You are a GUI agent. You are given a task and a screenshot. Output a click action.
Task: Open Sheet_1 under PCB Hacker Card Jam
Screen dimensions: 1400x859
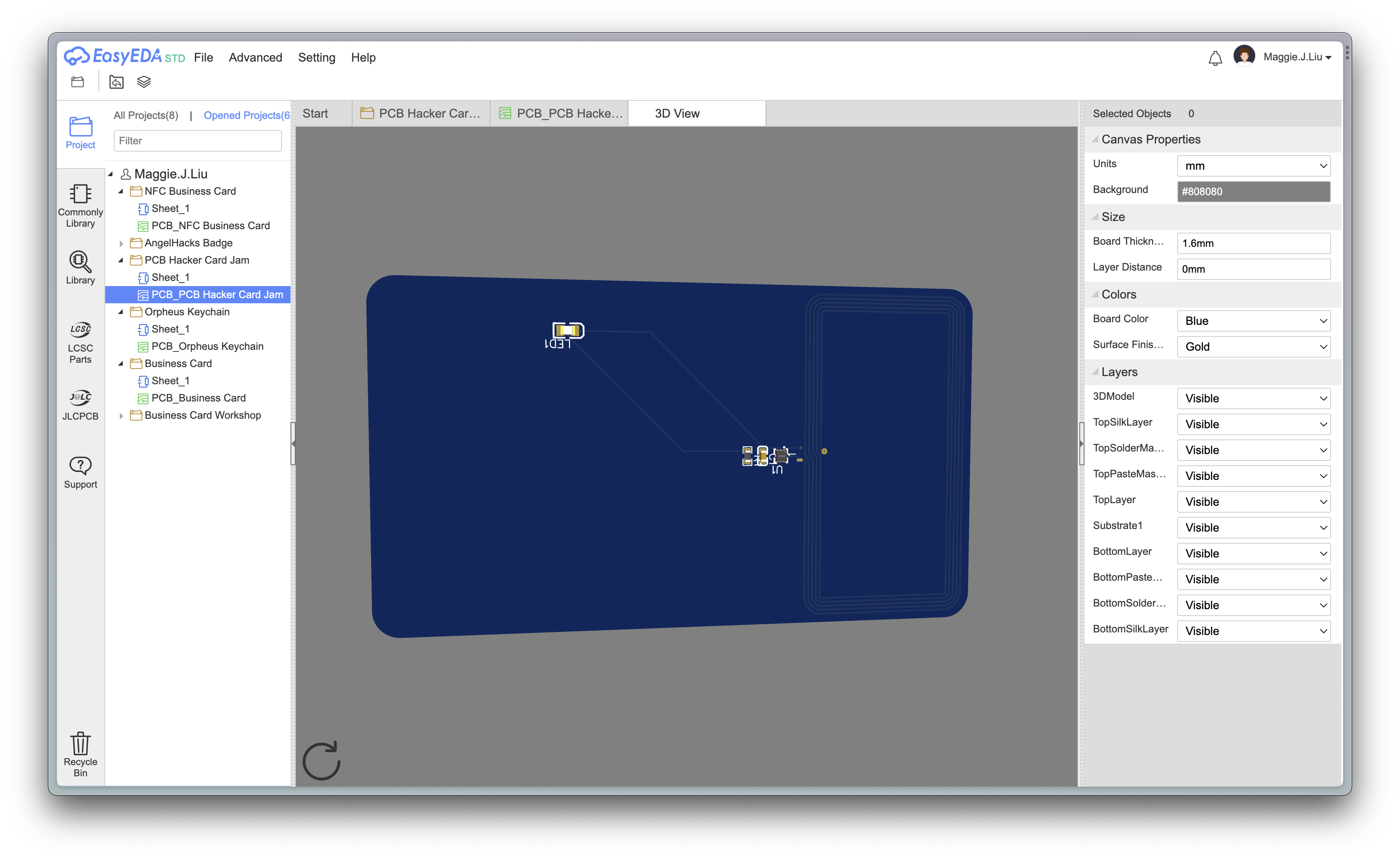click(x=170, y=277)
